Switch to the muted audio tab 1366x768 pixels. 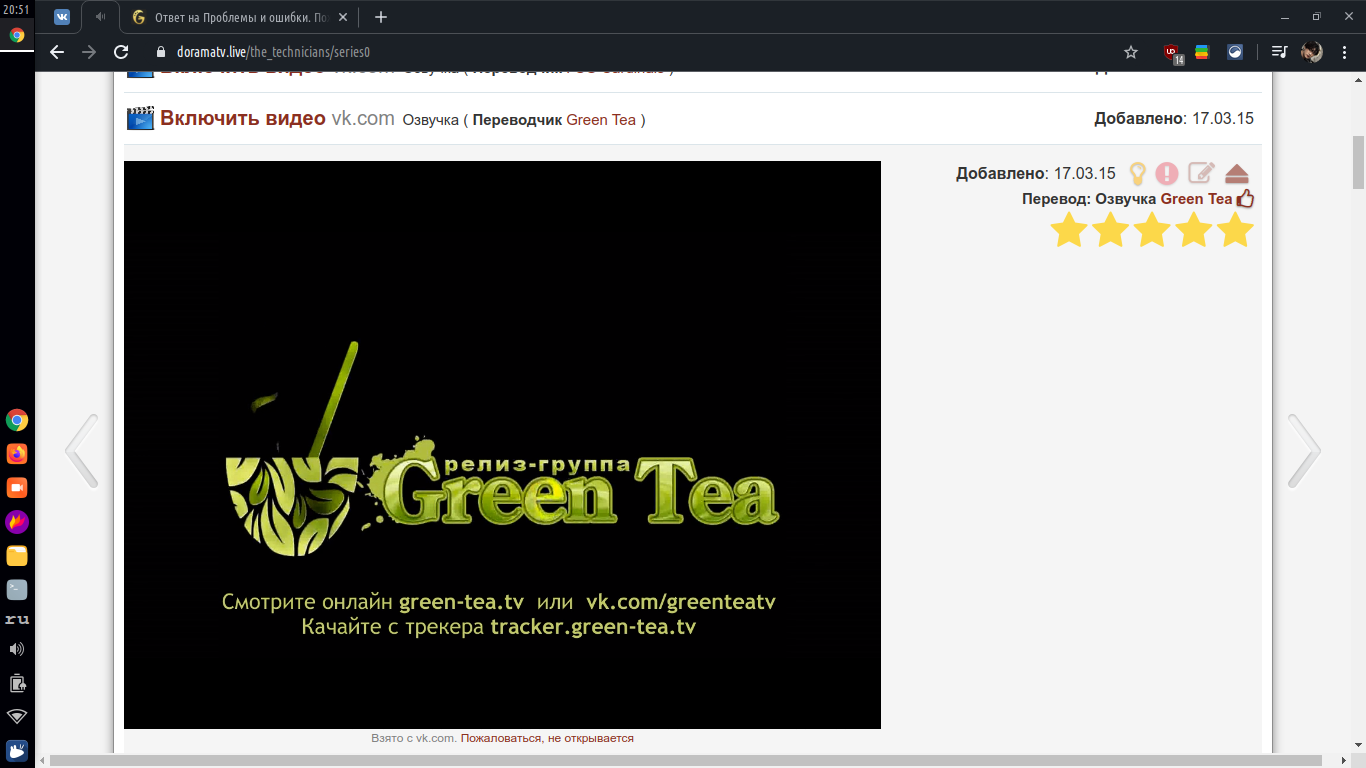click(x=100, y=17)
